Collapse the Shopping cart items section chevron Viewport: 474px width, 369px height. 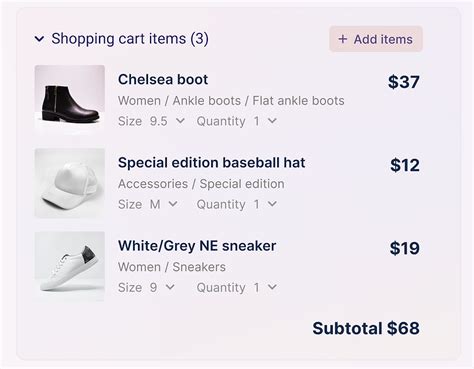(x=39, y=39)
